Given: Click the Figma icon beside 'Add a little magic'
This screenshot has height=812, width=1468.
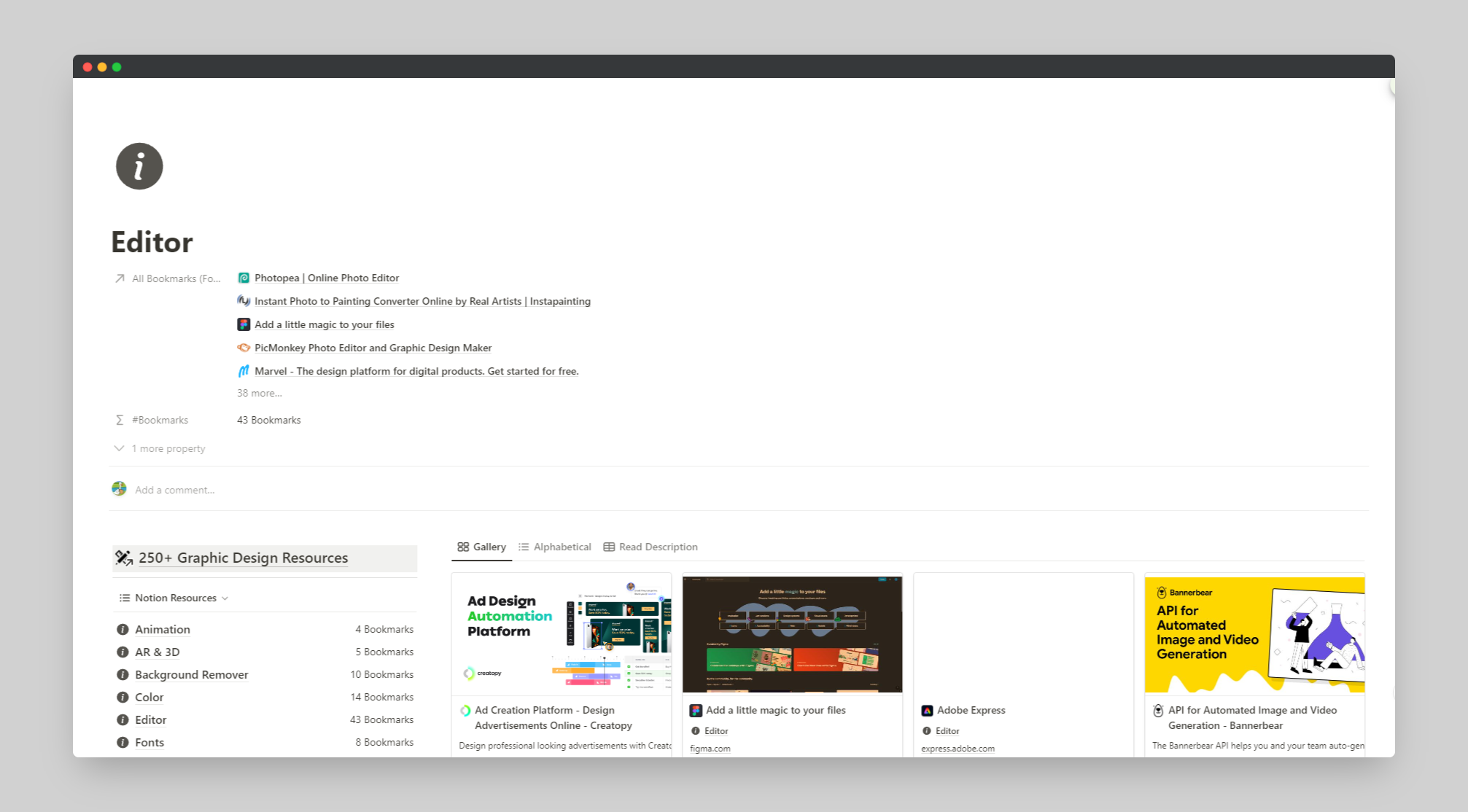Looking at the screenshot, I should [244, 324].
